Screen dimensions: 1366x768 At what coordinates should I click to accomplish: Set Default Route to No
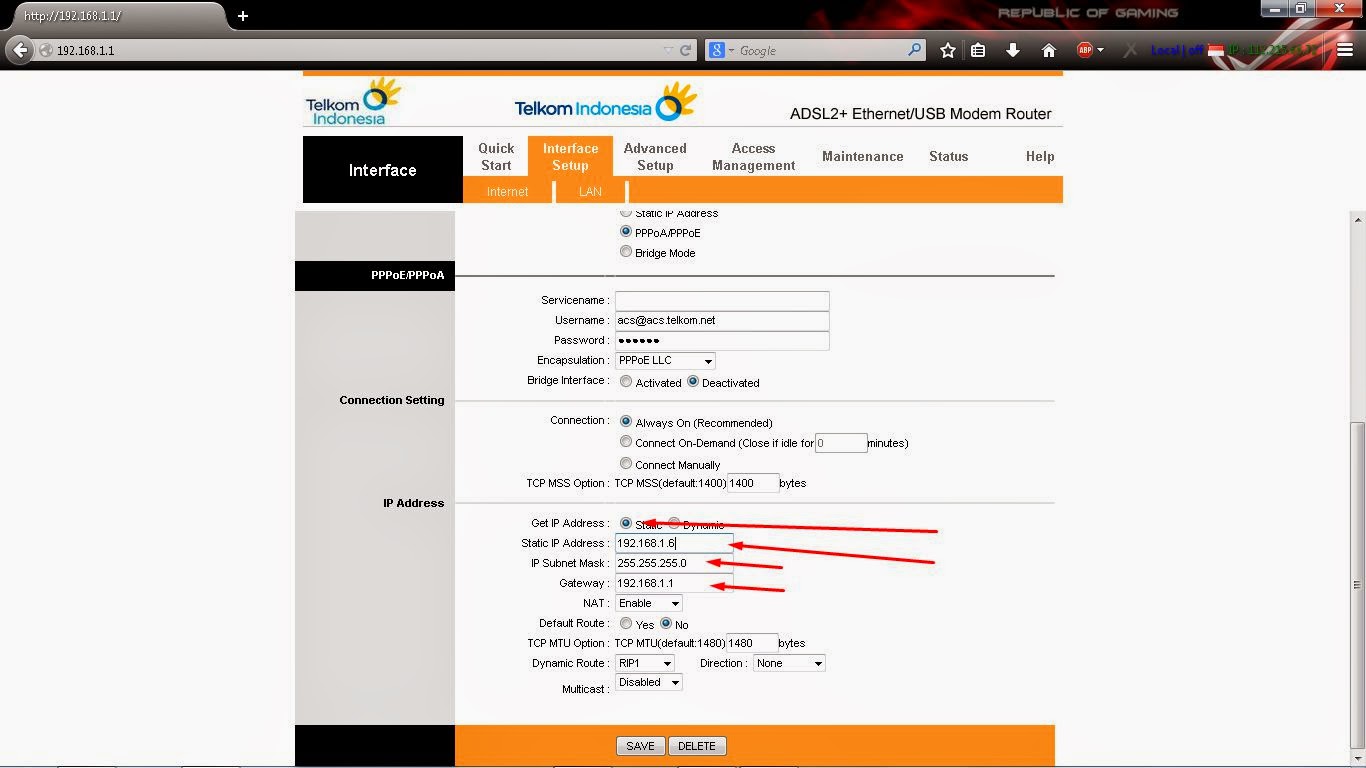(x=666, y=623)
